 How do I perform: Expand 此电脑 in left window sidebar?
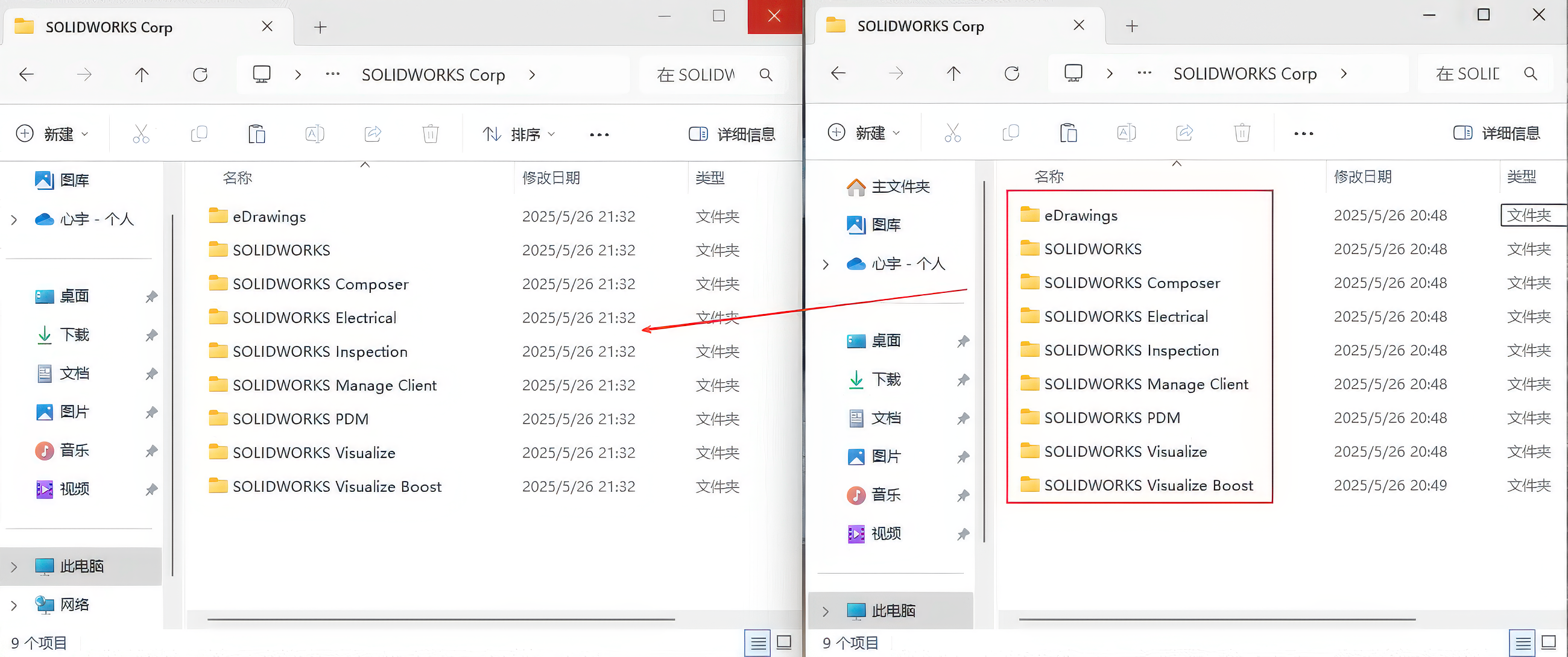pos(14,567)
